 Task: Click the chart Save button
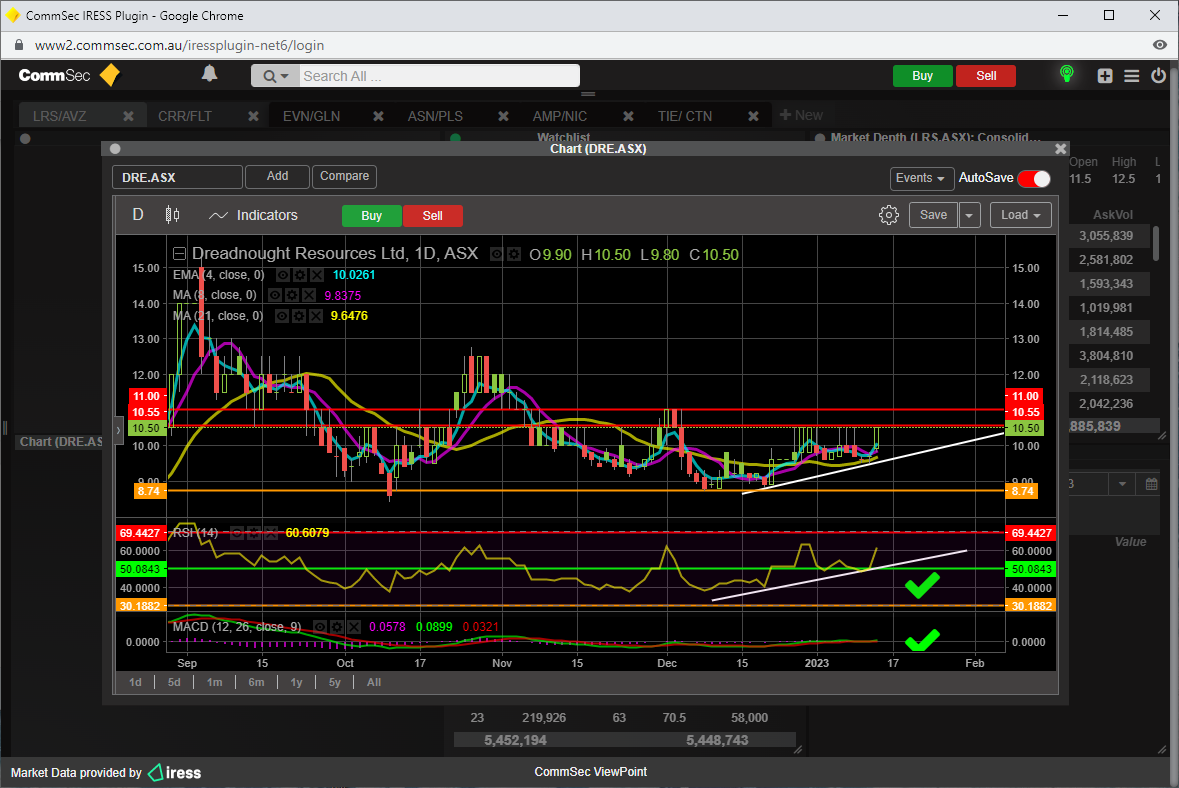coord(933,215)
